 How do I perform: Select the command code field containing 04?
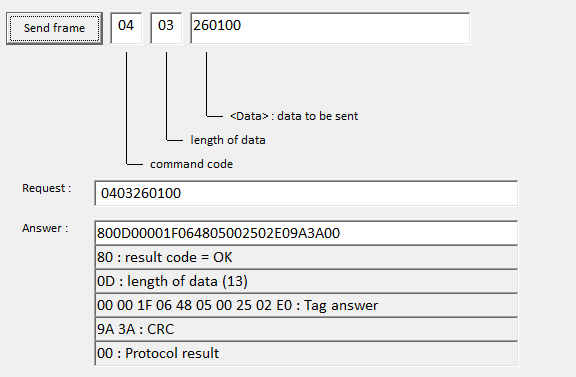pos(126,28)
